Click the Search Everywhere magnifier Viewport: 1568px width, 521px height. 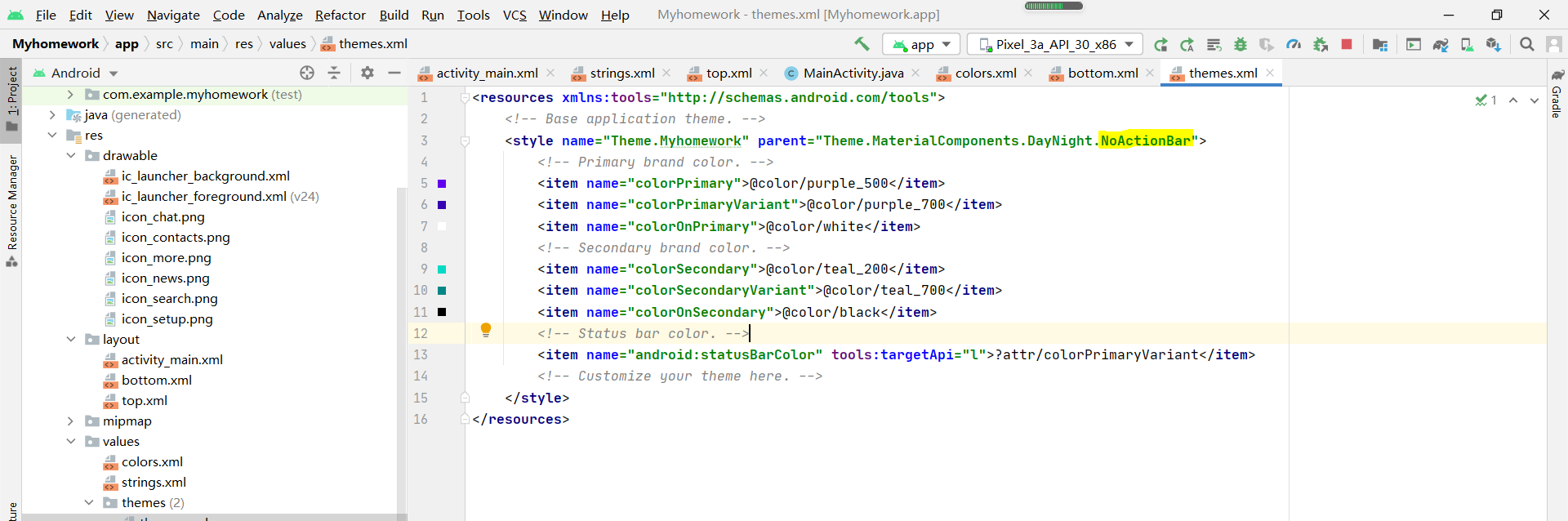coord(1527,44)
